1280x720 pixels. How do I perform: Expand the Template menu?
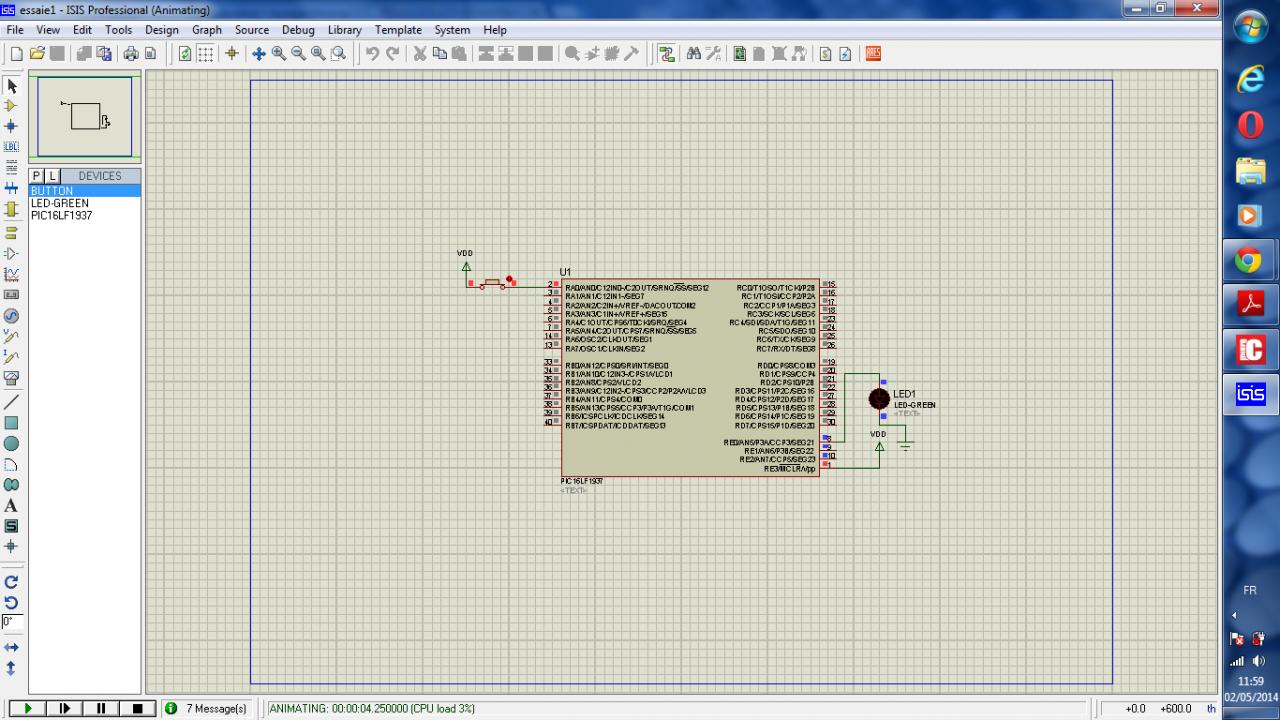[x=398, y=30]
